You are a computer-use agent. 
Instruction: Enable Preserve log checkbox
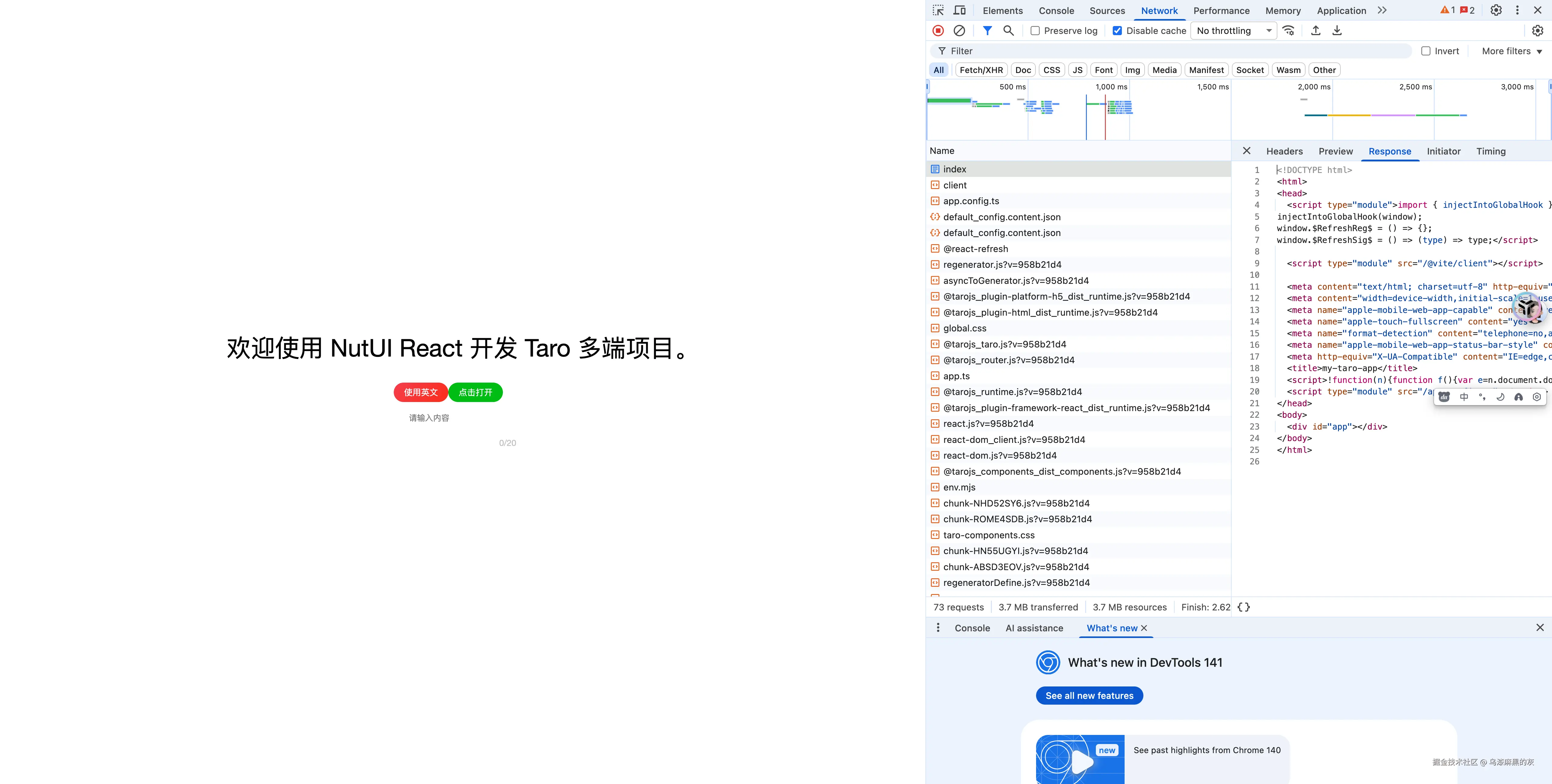(x=1035, y=31)
